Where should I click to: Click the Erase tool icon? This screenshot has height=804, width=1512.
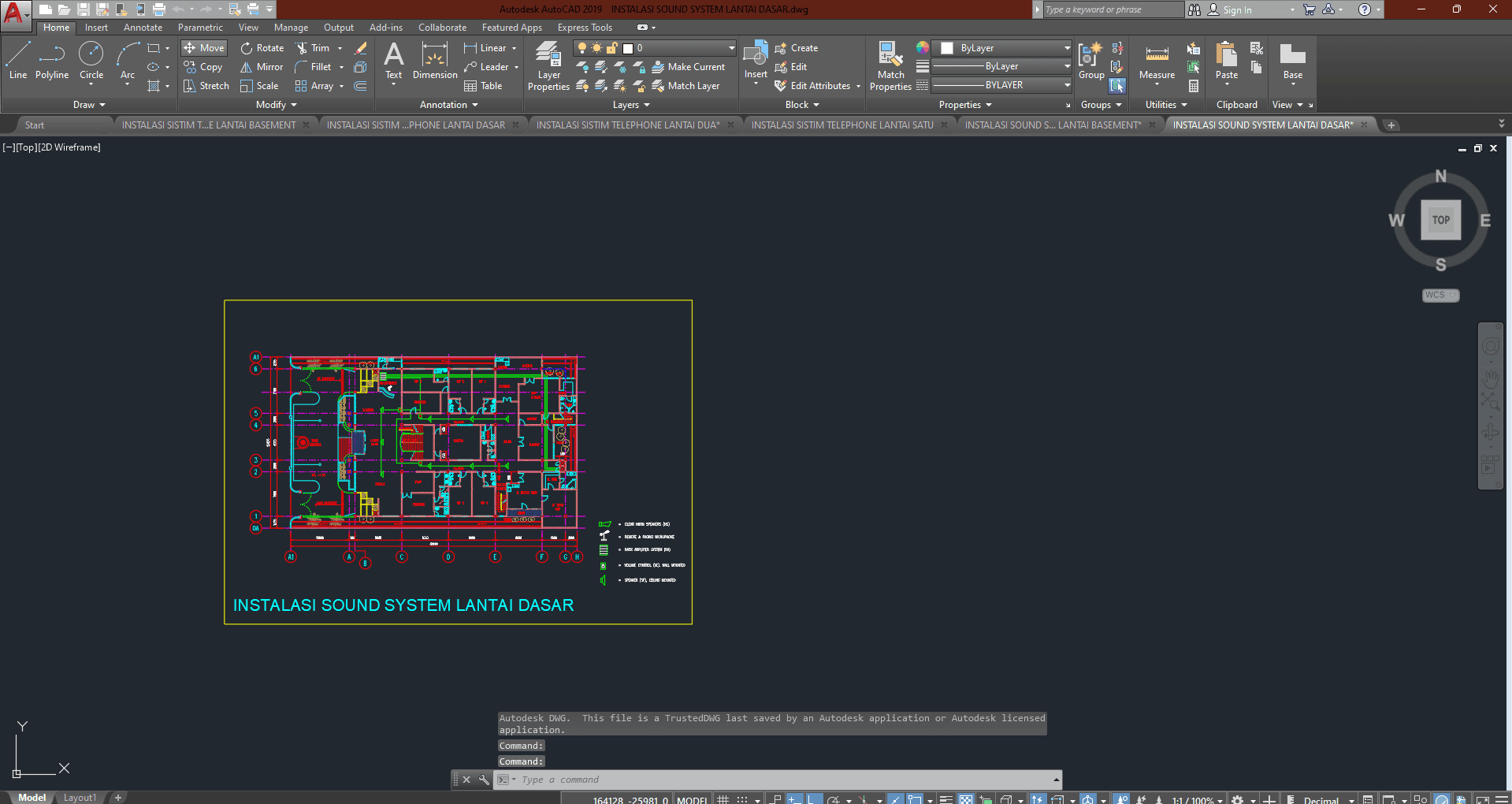tap(361, 48)
